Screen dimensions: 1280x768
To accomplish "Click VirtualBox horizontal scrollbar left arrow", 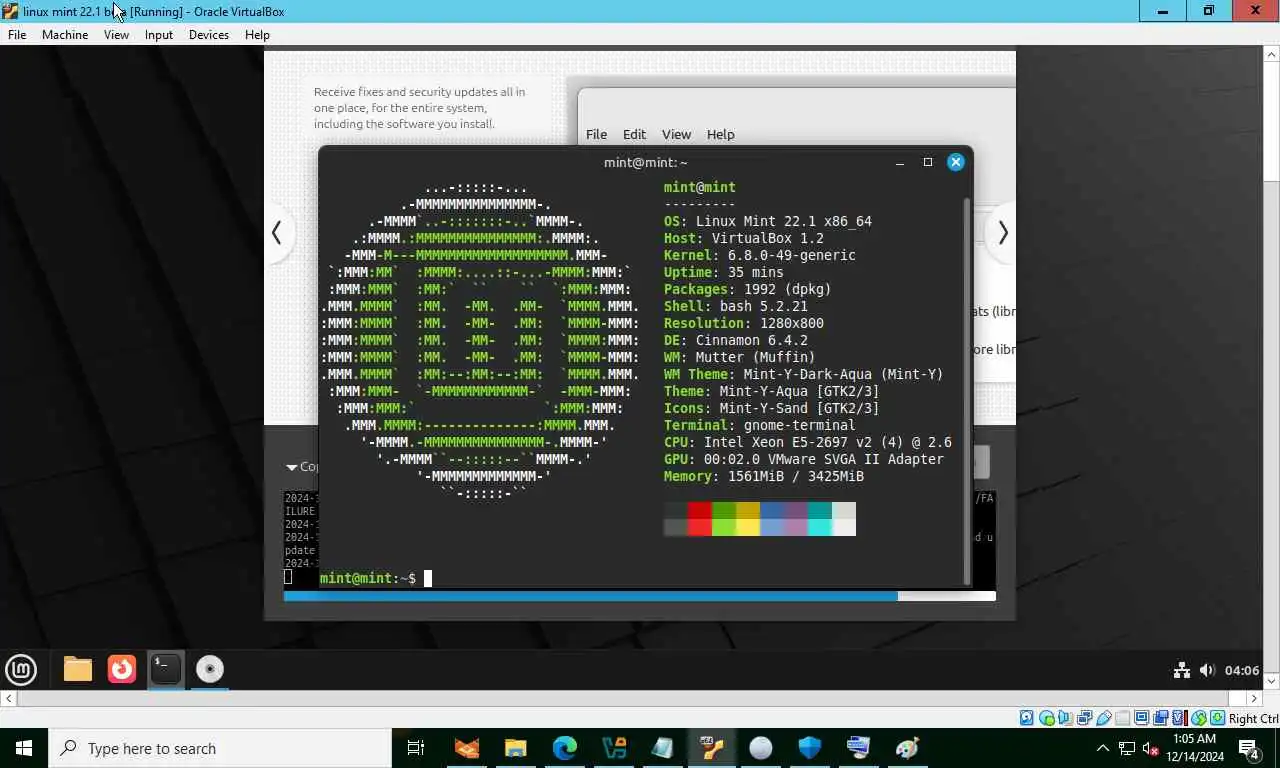I will tap(9, 698).
